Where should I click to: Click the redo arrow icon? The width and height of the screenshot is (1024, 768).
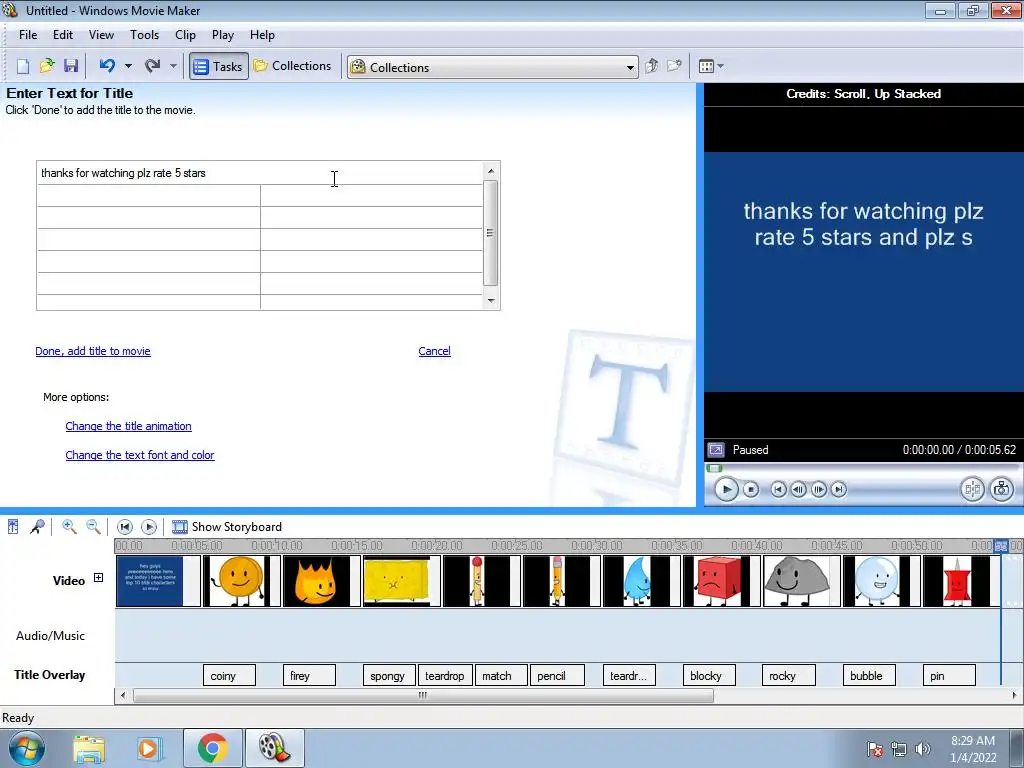(x=153, y=66)
